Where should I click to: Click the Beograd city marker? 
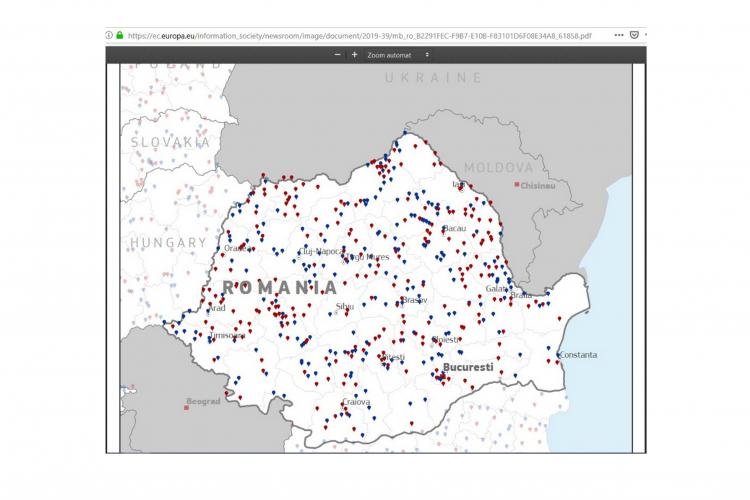click(187, 405)
